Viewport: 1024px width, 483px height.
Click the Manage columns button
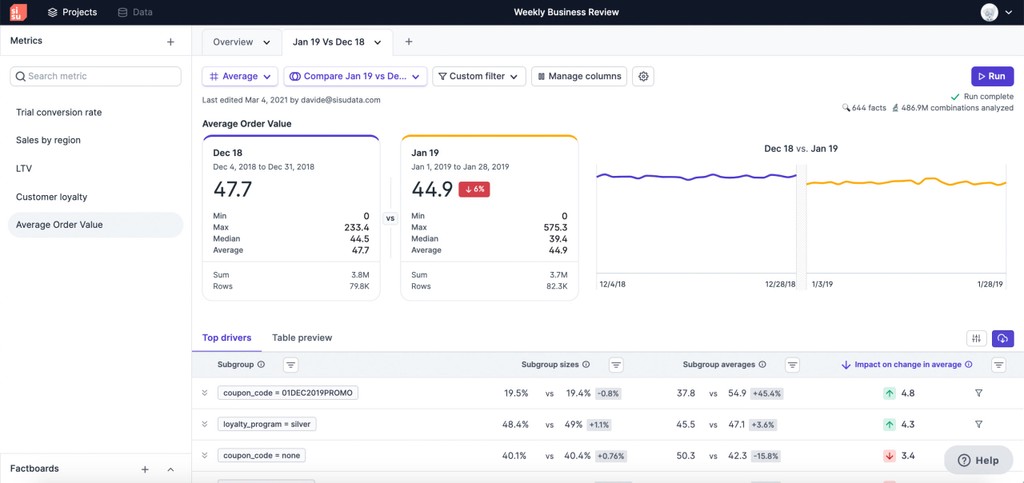point(579,76)
